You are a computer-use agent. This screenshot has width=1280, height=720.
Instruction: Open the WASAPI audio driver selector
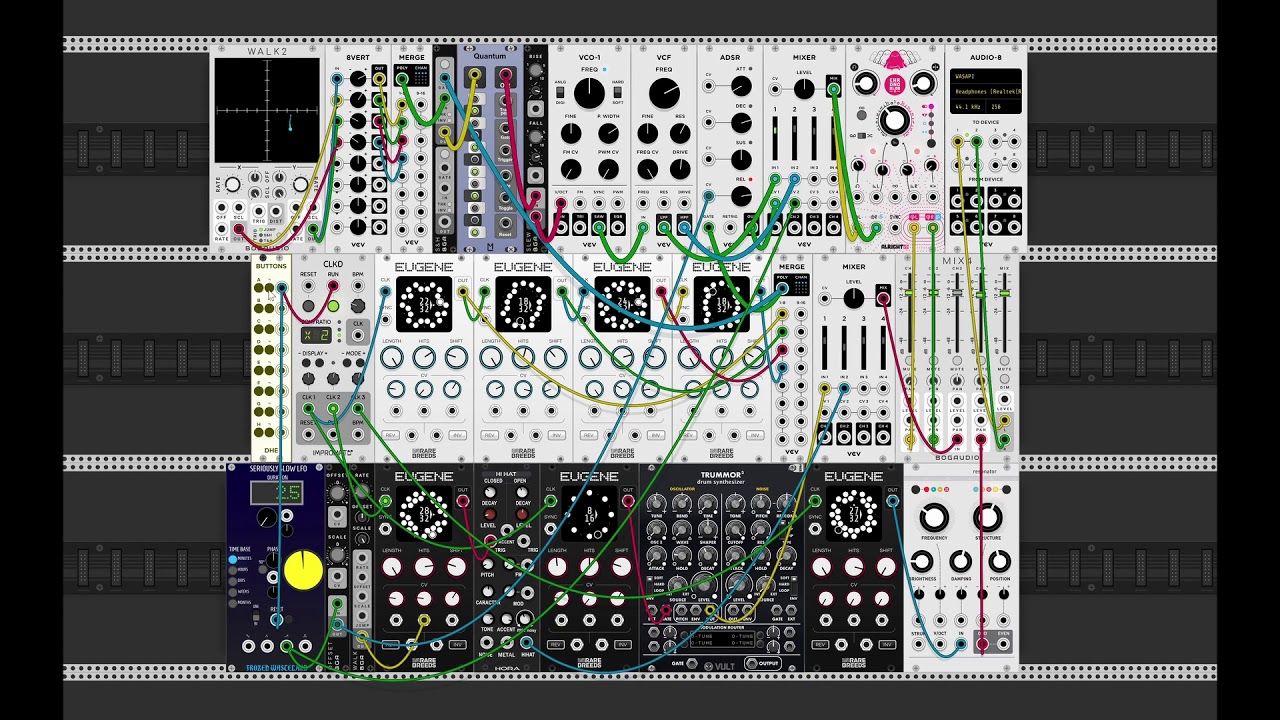point(986,76)
